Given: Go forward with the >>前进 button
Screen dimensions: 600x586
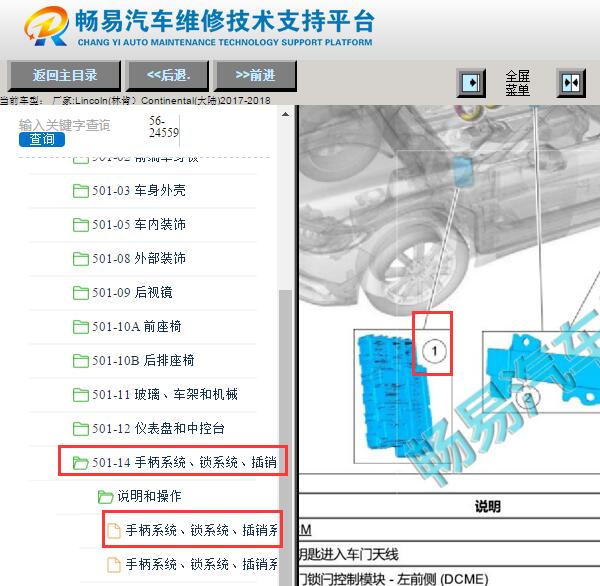Looking at the screenshot, I should [255, 75].
